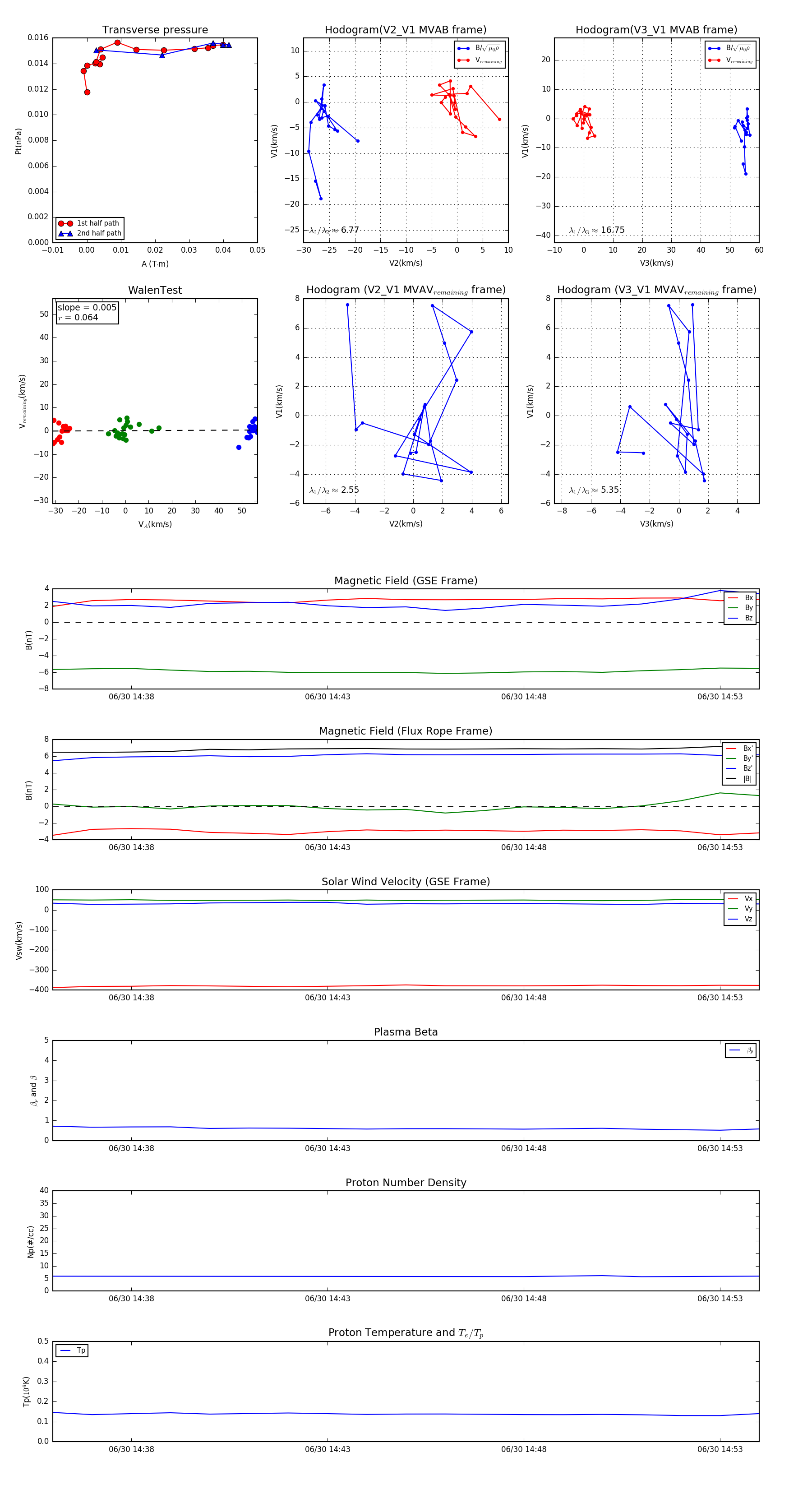
Task: Click the WalenTest "V_A(km/s)" x-axis label
Action: pyautogui.click(x=155, y=524)
